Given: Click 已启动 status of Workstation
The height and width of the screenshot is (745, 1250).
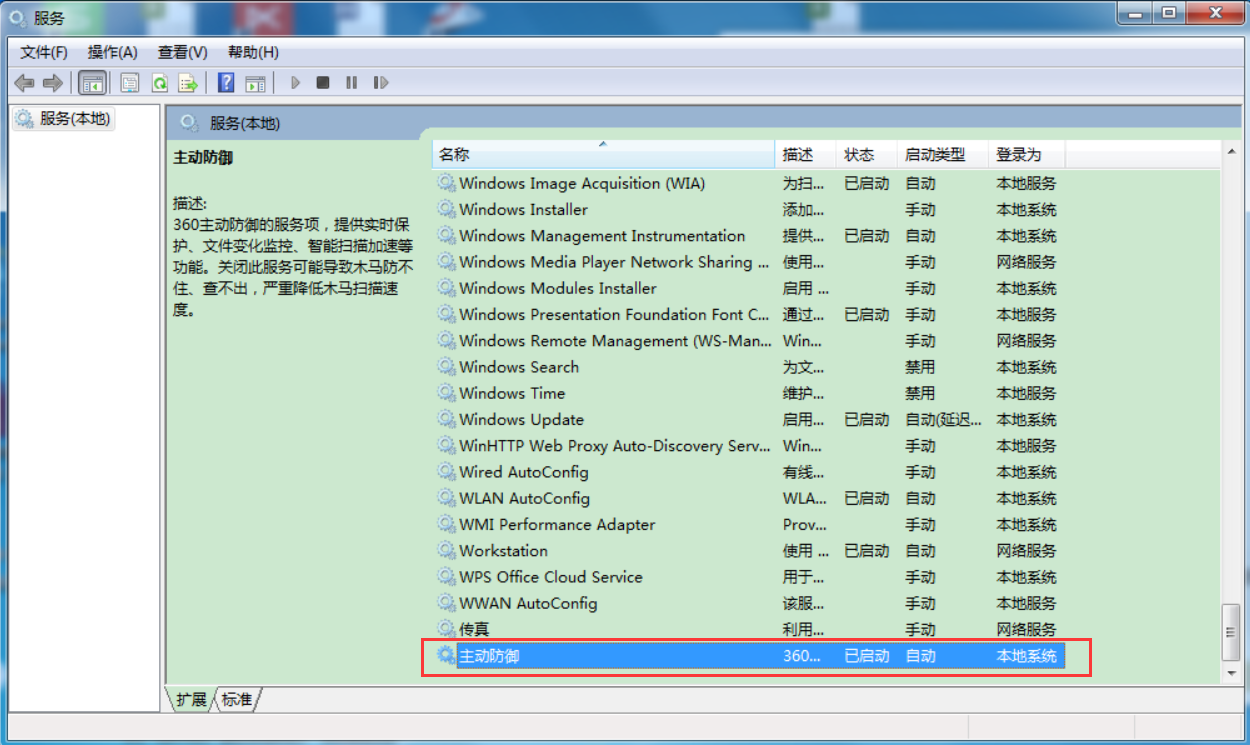Looking at the screenshot, I should click(866, 550).
